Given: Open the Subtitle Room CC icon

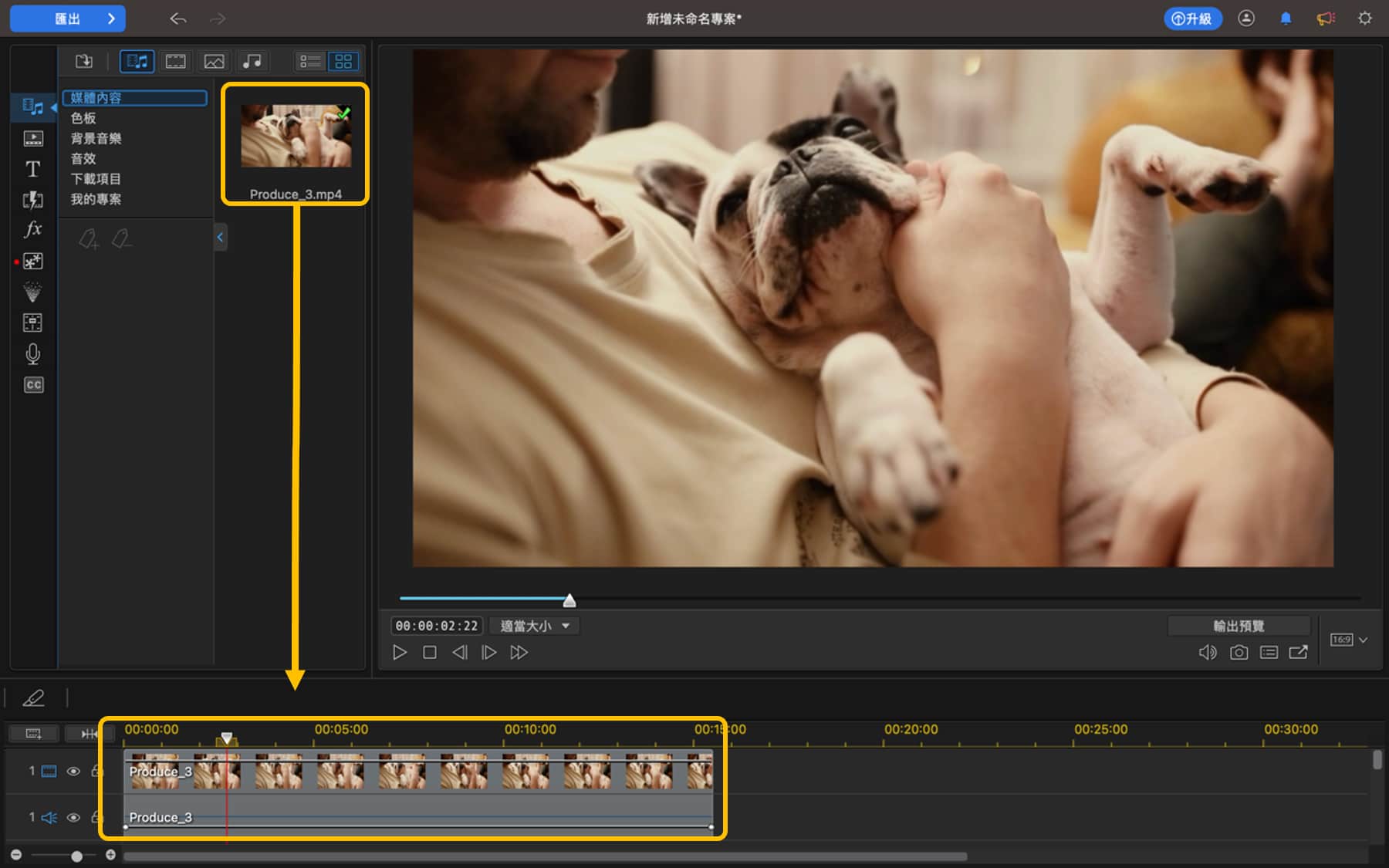Looking at the screenshot, I should 33,385.
